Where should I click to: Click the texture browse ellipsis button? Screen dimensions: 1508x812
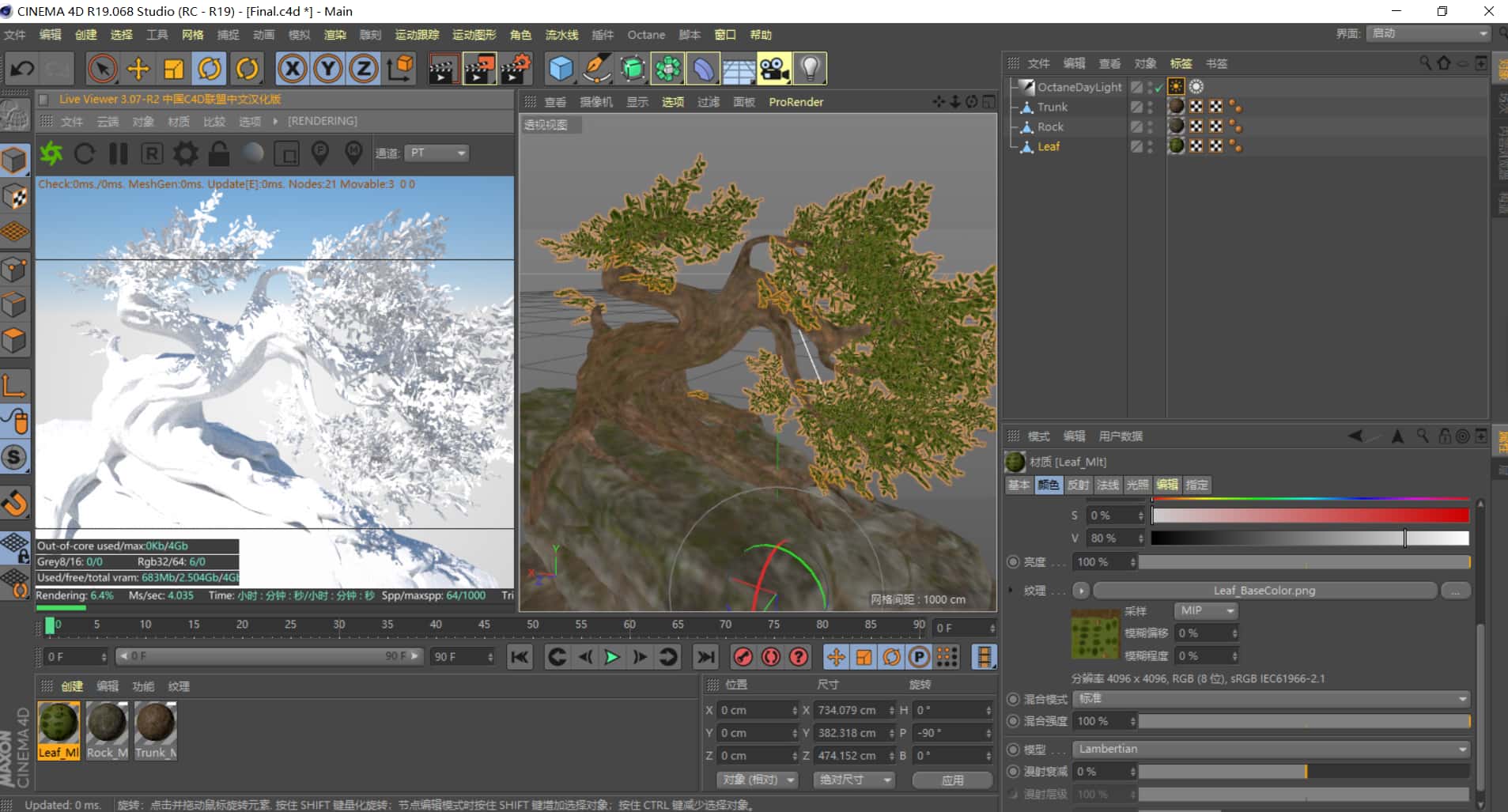click(x=1455, y=591)
